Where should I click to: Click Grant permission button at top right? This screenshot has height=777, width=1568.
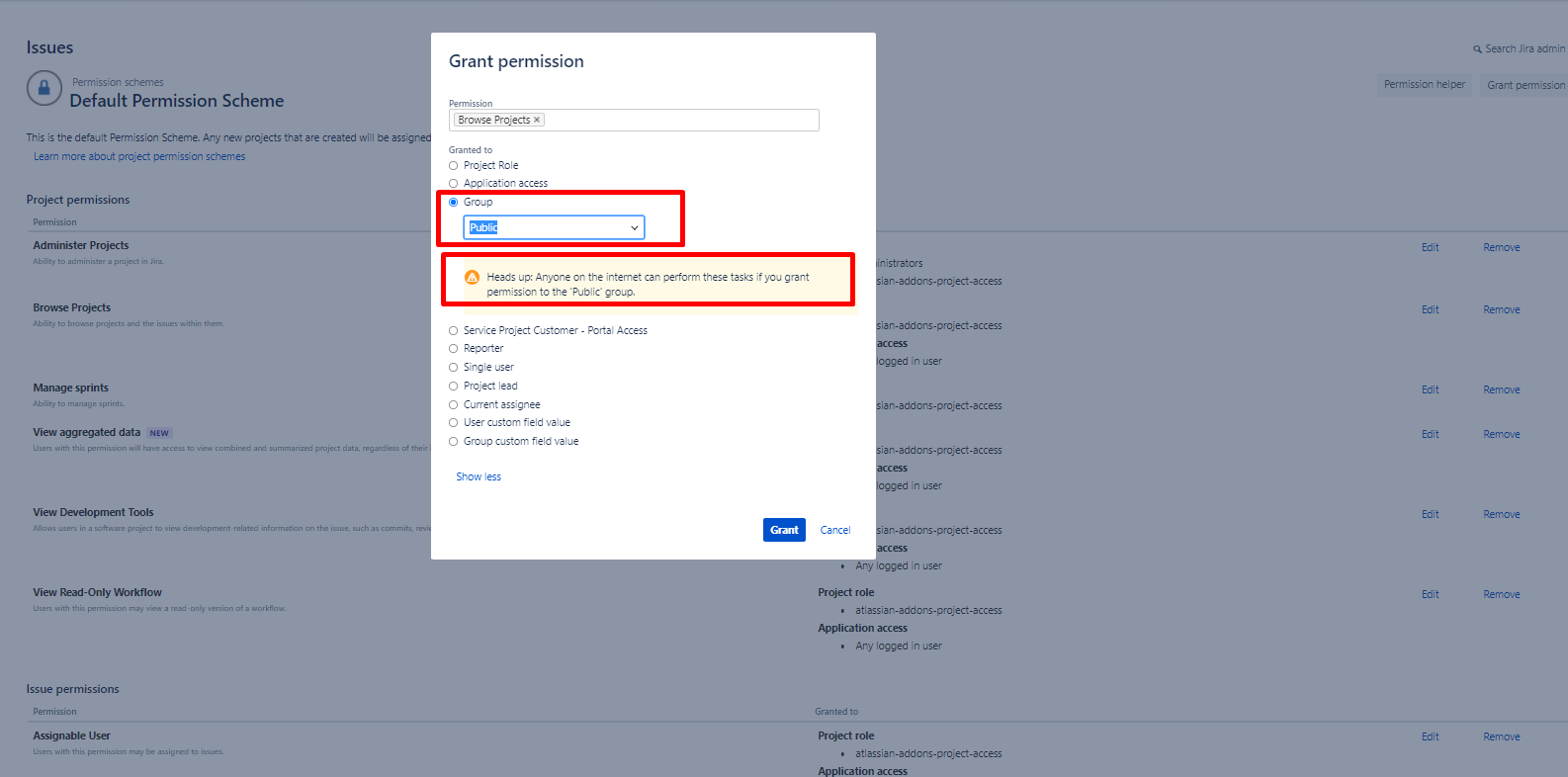pyautogui.click(x=1525, y=85)
